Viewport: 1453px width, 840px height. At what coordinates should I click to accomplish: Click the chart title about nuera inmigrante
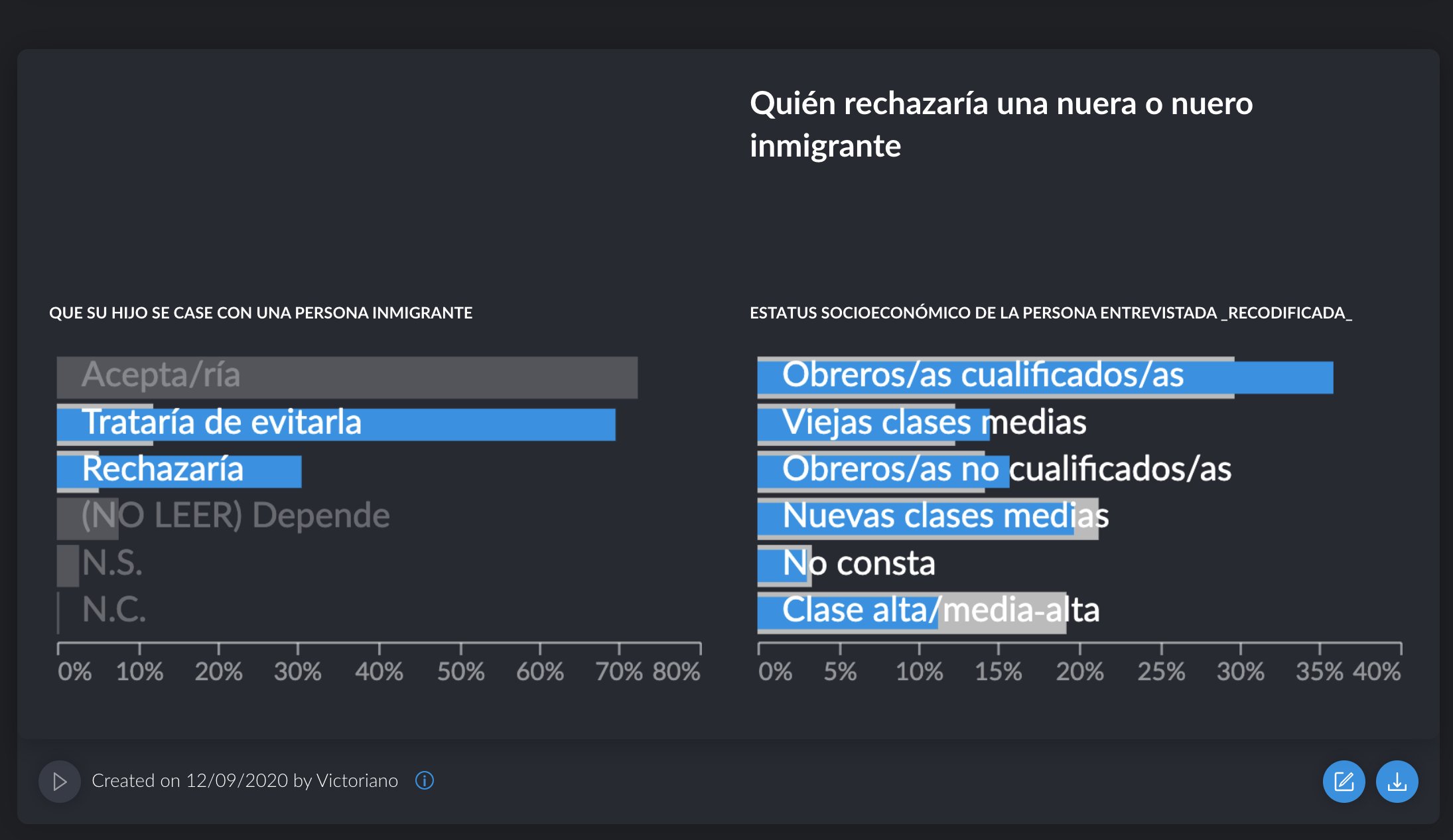pos(1001,124)
